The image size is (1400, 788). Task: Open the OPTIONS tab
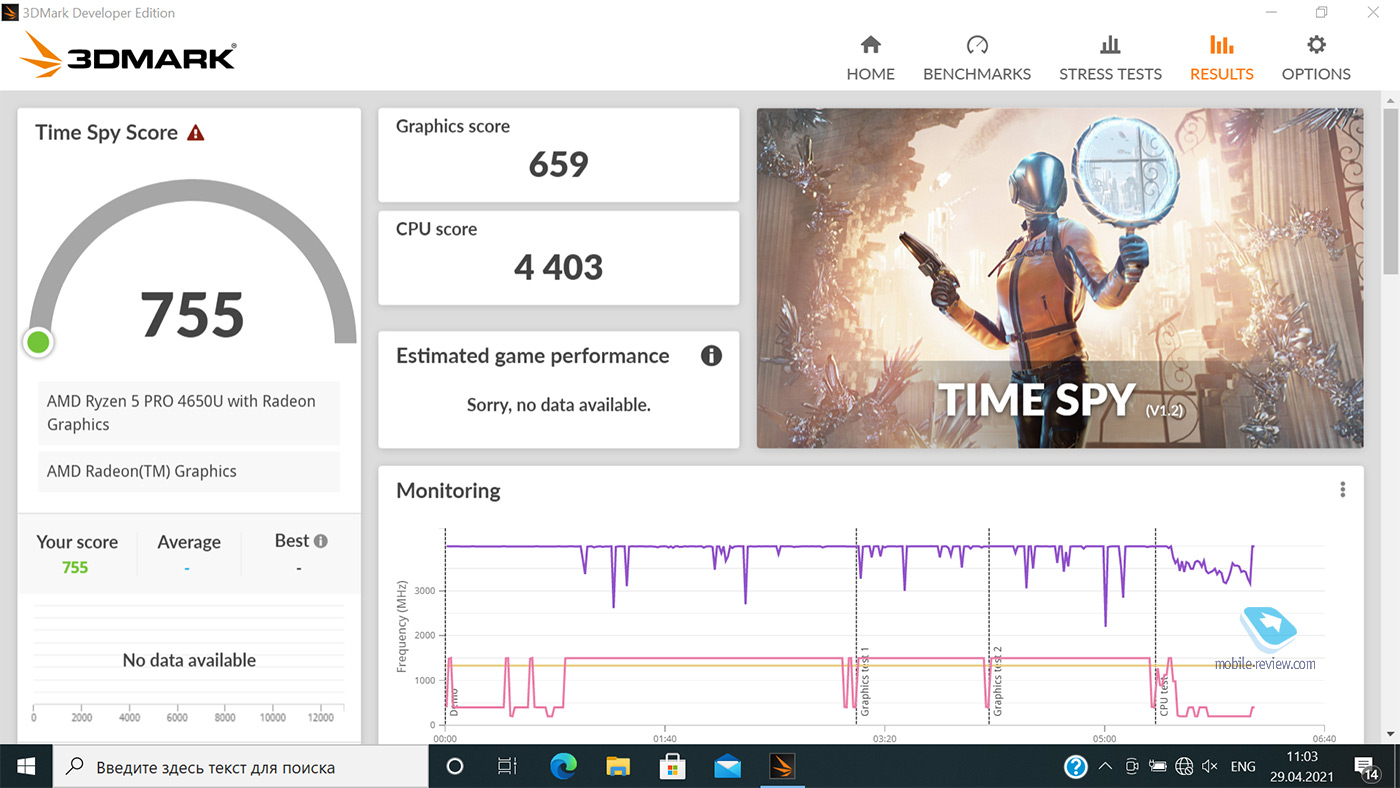pos(1316,58)
